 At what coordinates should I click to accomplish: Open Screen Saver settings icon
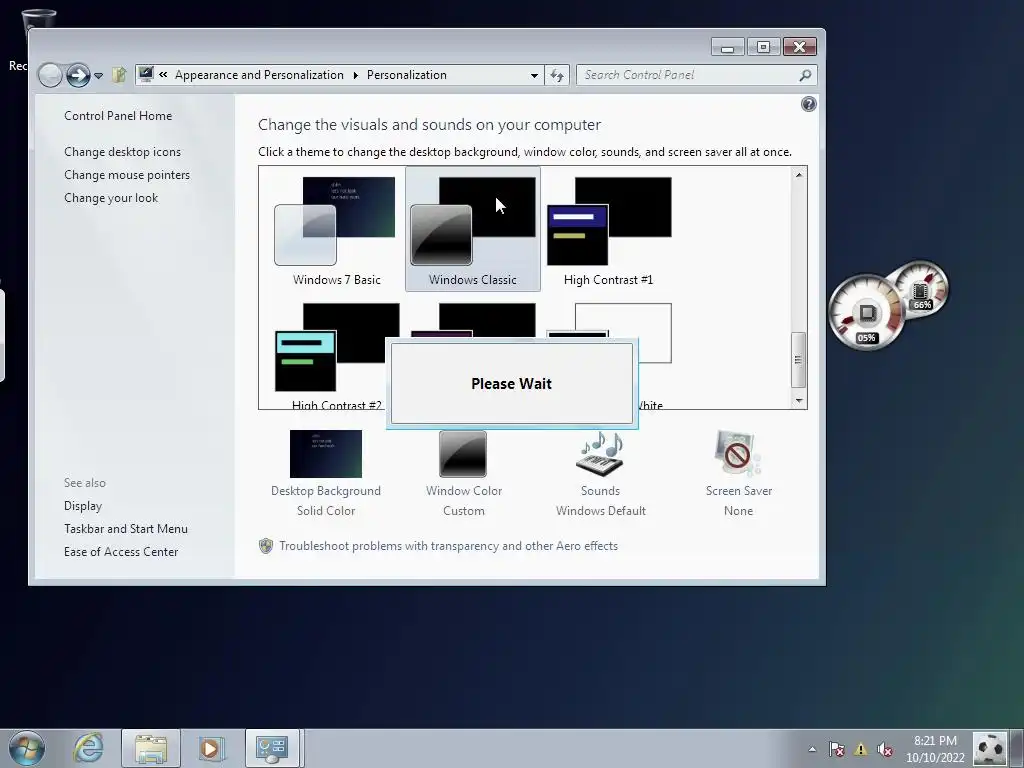pyautogui.click(x=738, y=454)
